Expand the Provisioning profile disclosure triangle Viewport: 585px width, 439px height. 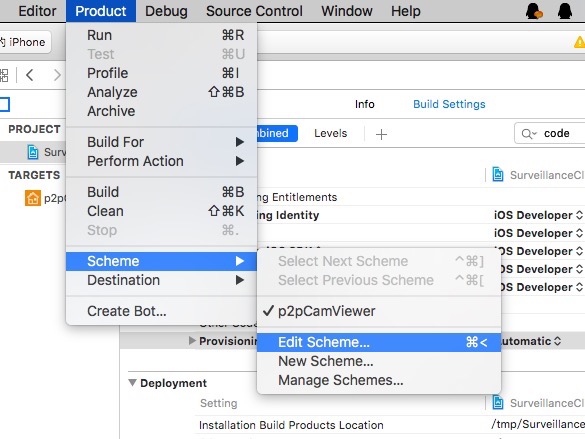point(192,341)
